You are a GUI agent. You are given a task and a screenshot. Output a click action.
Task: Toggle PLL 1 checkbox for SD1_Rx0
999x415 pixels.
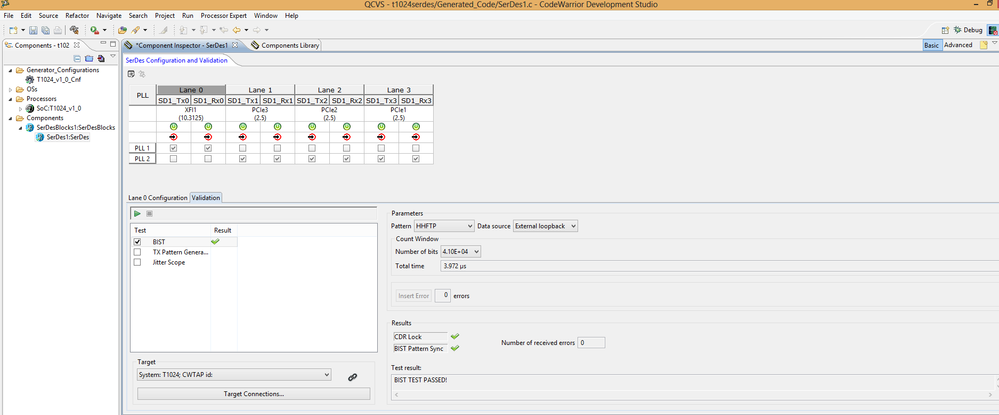pos(208,148)
